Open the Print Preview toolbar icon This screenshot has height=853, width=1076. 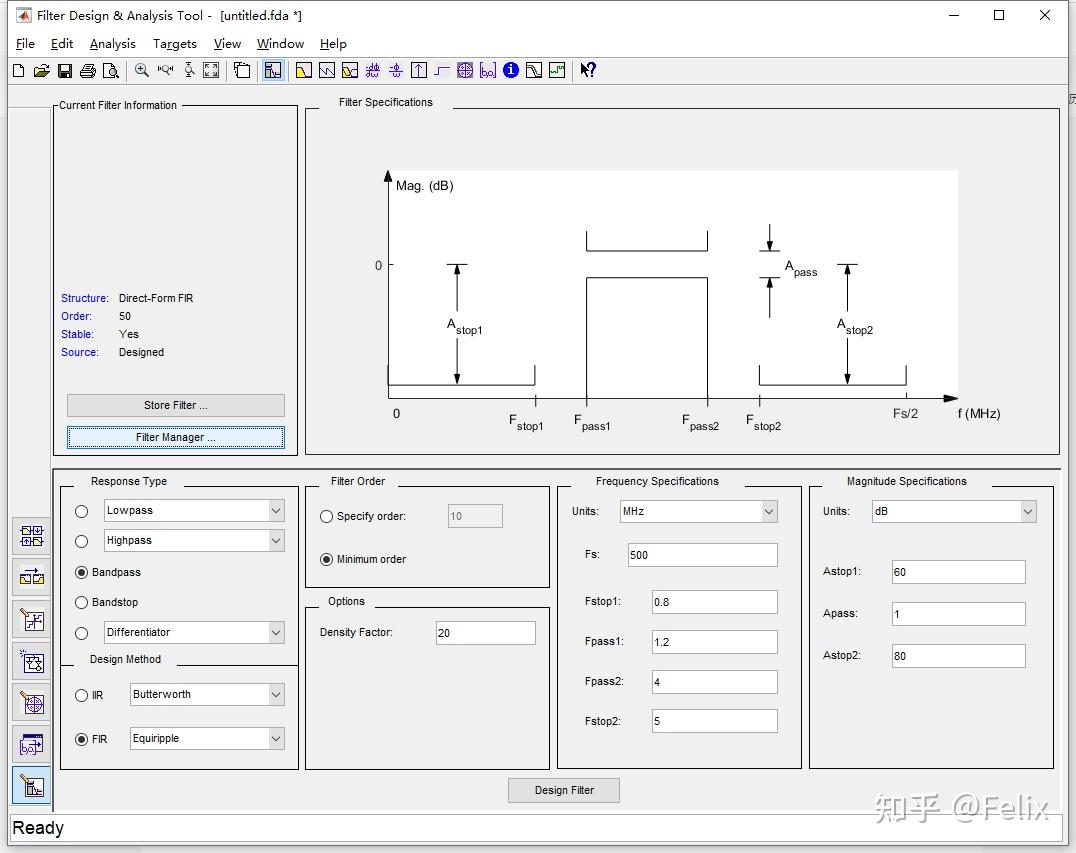pyautogui.click(x=111, y=70)
